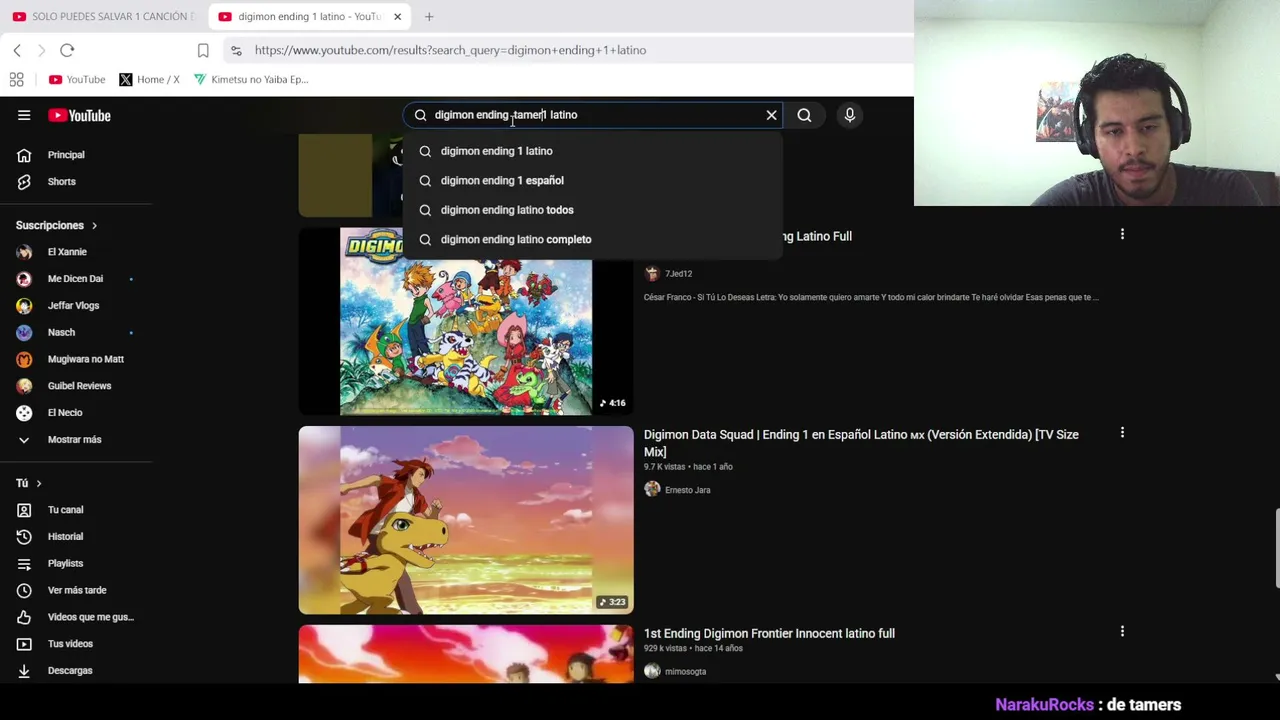This screenshot has height=720, width=1280.
Task: Clear the search box text
Action: pos(771,115)
